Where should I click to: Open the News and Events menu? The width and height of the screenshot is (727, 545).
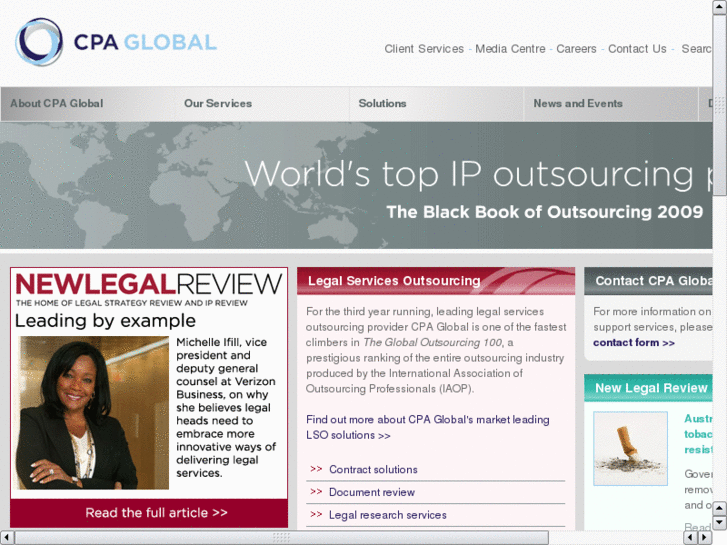(x=578, y=103)
